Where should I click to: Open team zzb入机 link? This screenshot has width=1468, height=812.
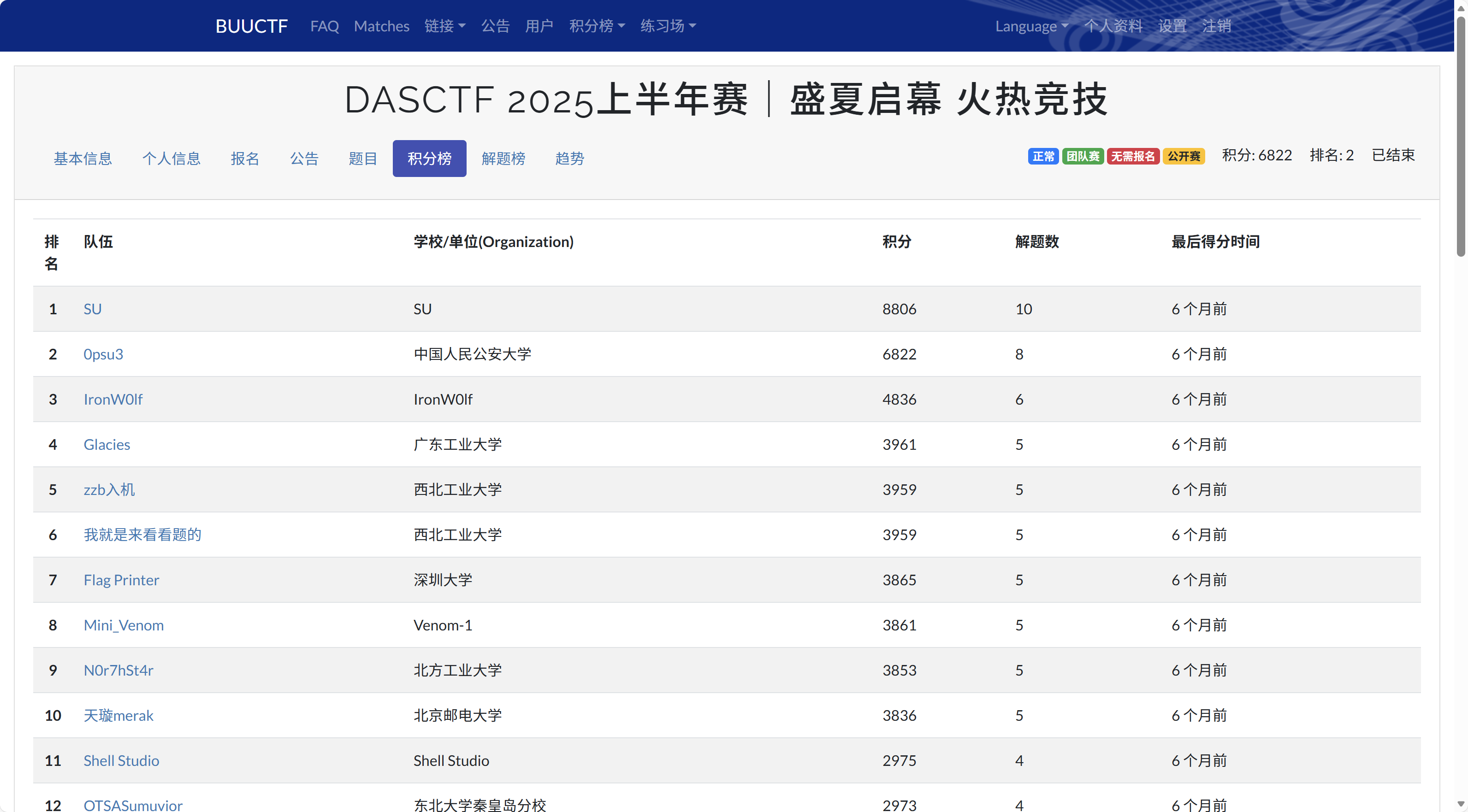coord(109,490)
